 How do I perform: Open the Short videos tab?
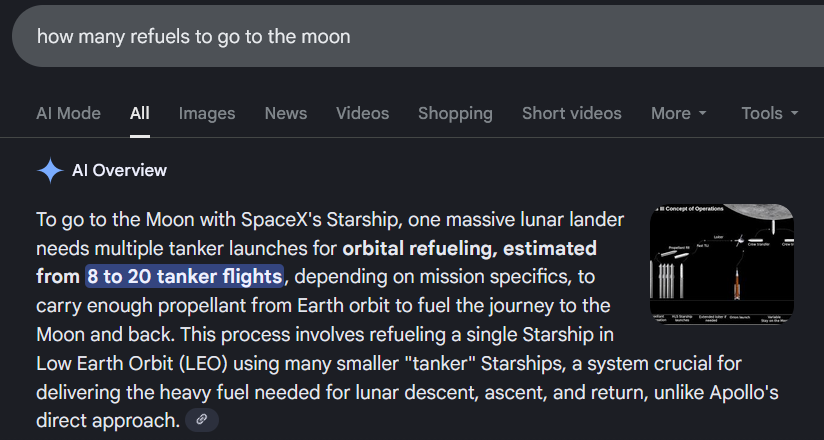click(x=572, y=113)
